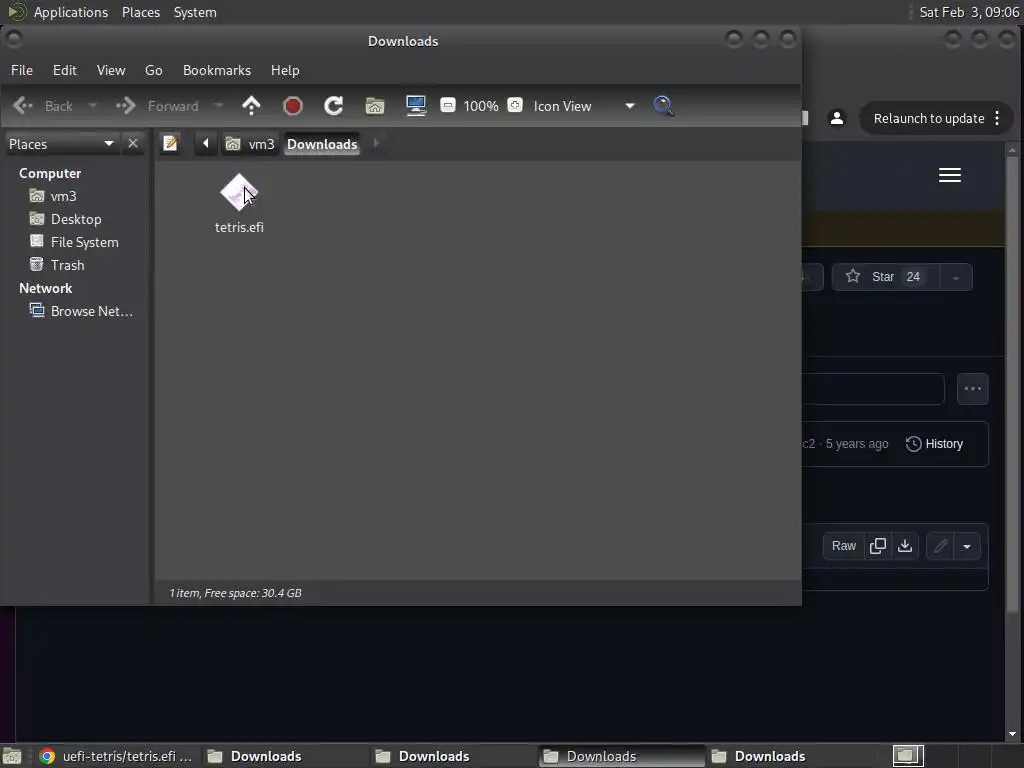The width and height of the screenshot is (1024, 768).
Task: Open Chrome's three-dot menu
Action: pos(997,118)
